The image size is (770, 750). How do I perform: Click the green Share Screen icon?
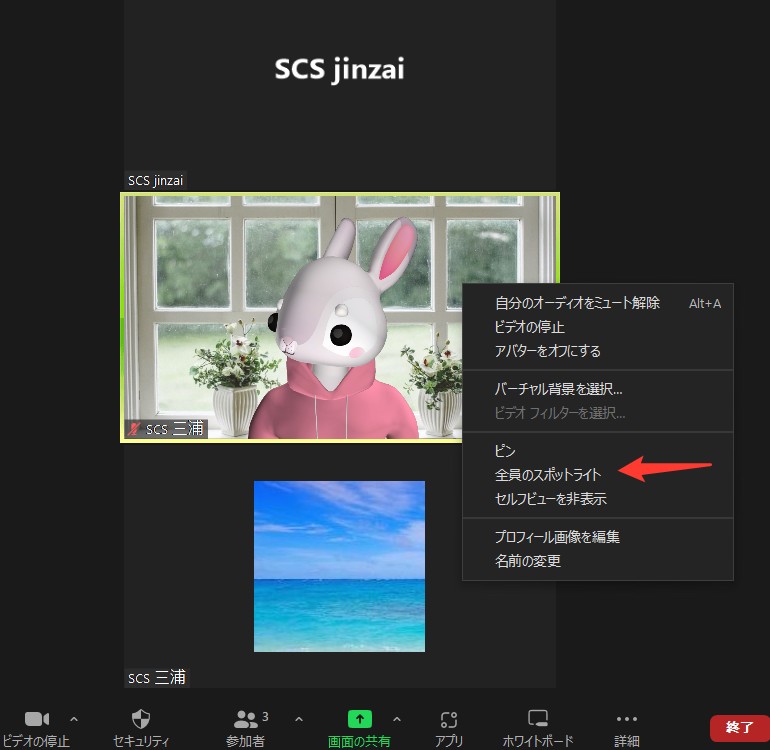[x=359, y=720]
